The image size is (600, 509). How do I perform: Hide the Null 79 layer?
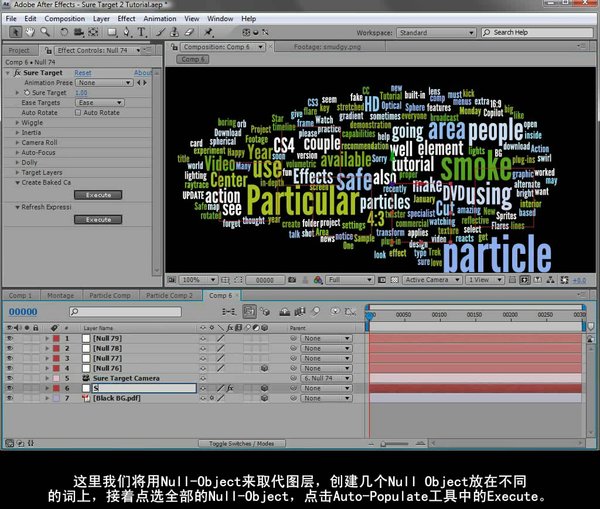coord(9,339)
